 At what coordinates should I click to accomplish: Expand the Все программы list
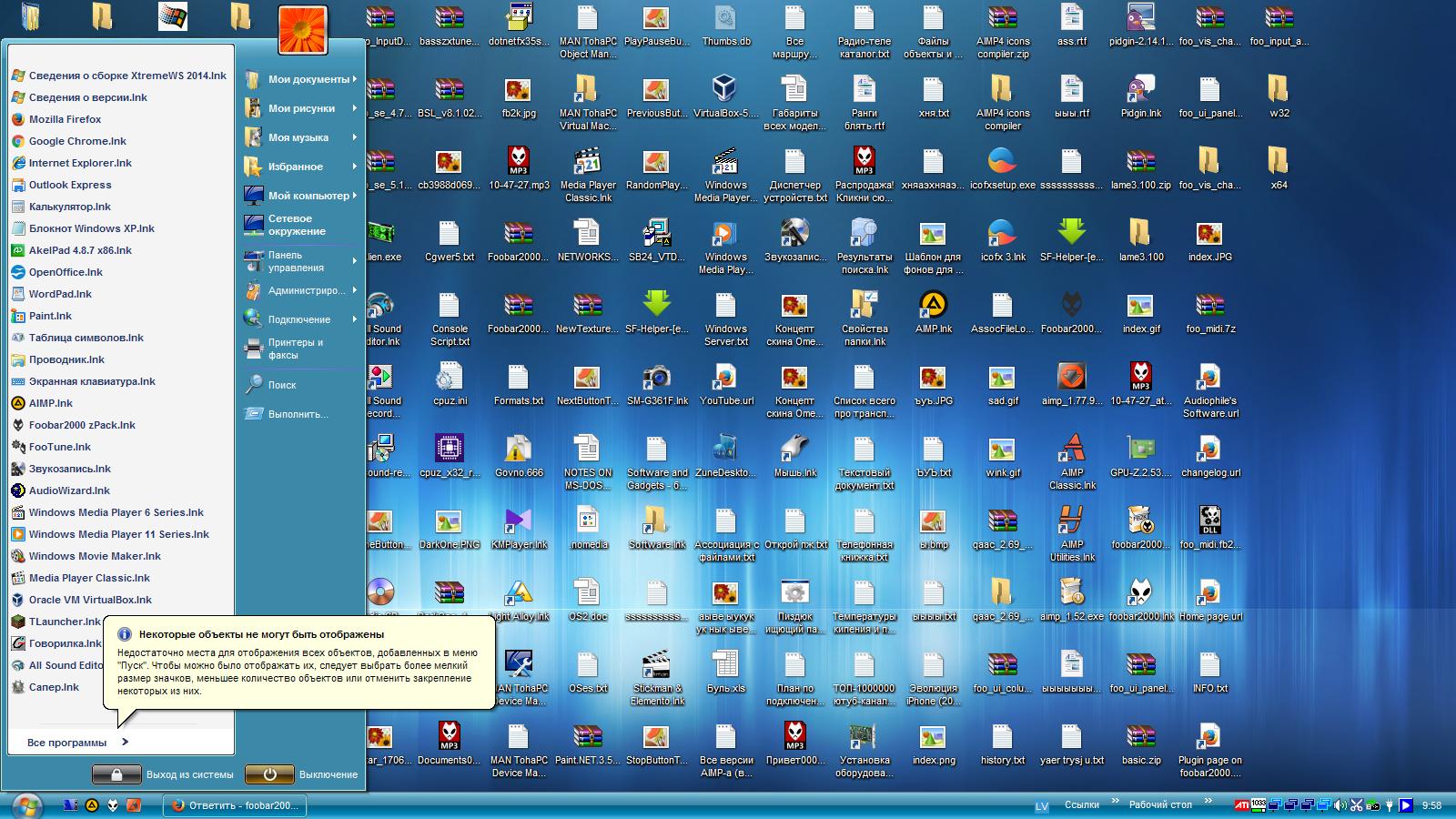click(77, 743)
